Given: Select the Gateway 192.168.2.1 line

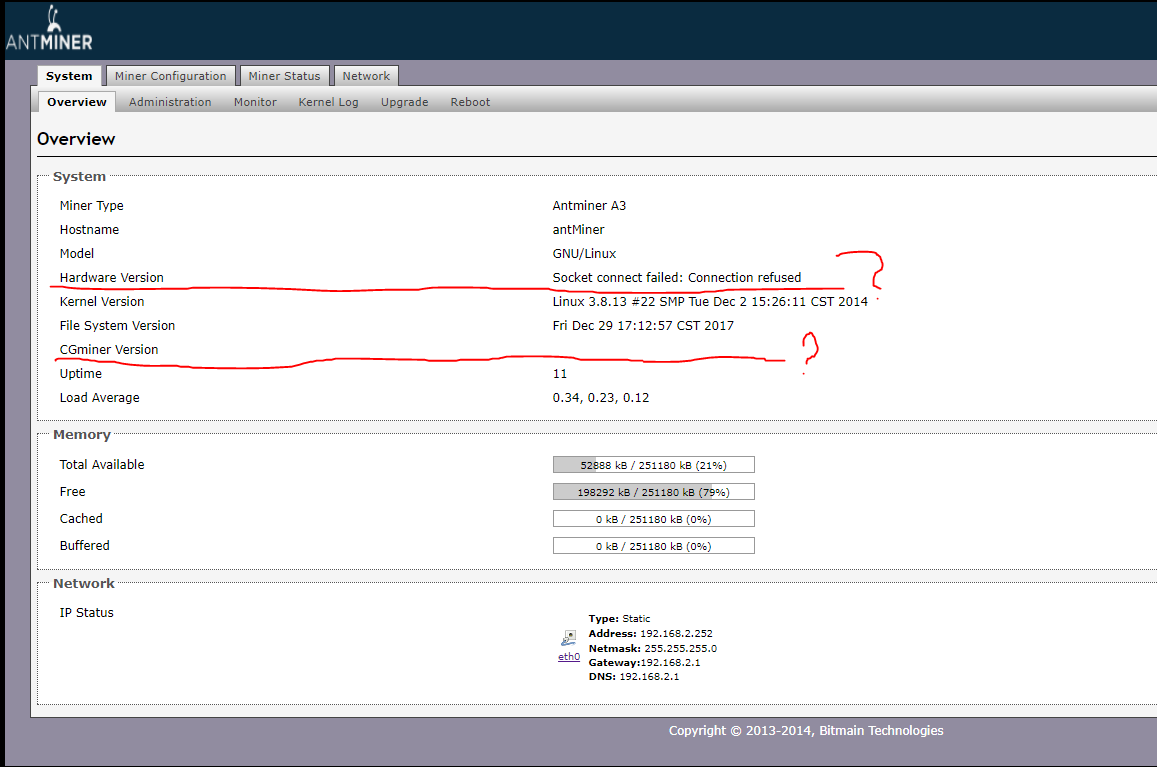Looking at the screenshot, I should click(x=644, y=662).
